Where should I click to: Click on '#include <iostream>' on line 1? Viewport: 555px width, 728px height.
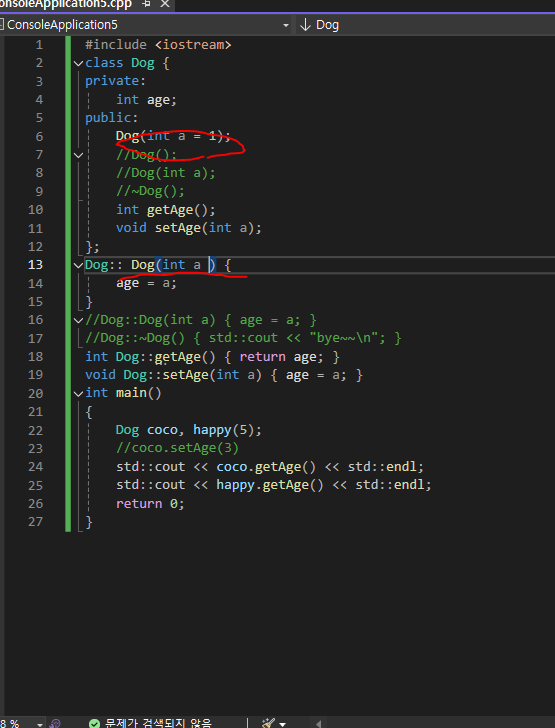click(x=158, y=45)
